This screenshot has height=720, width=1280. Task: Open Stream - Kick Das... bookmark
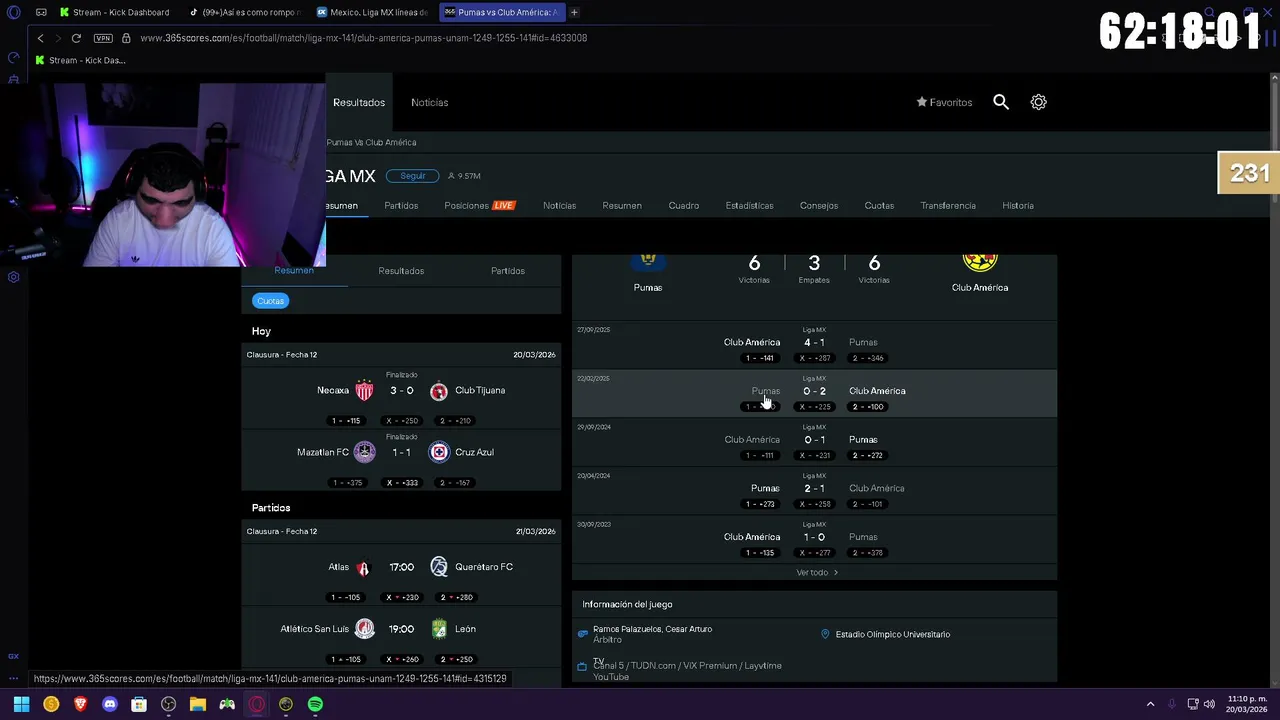[80, 60]
